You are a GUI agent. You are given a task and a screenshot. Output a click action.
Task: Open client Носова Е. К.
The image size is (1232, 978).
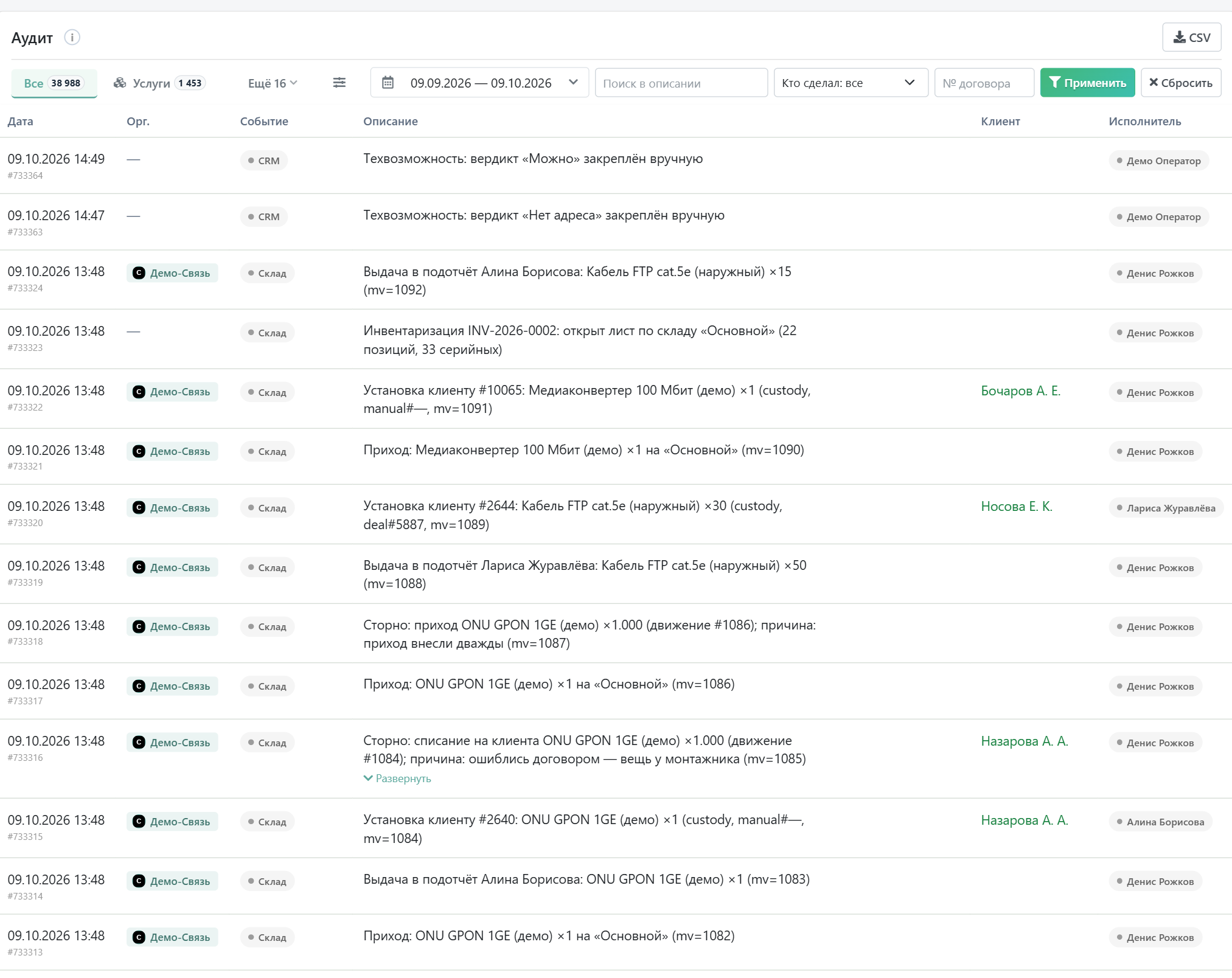point(1016,507)
